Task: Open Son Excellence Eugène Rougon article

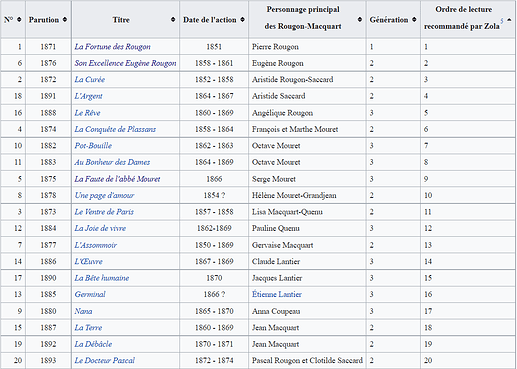Action: 125,63
